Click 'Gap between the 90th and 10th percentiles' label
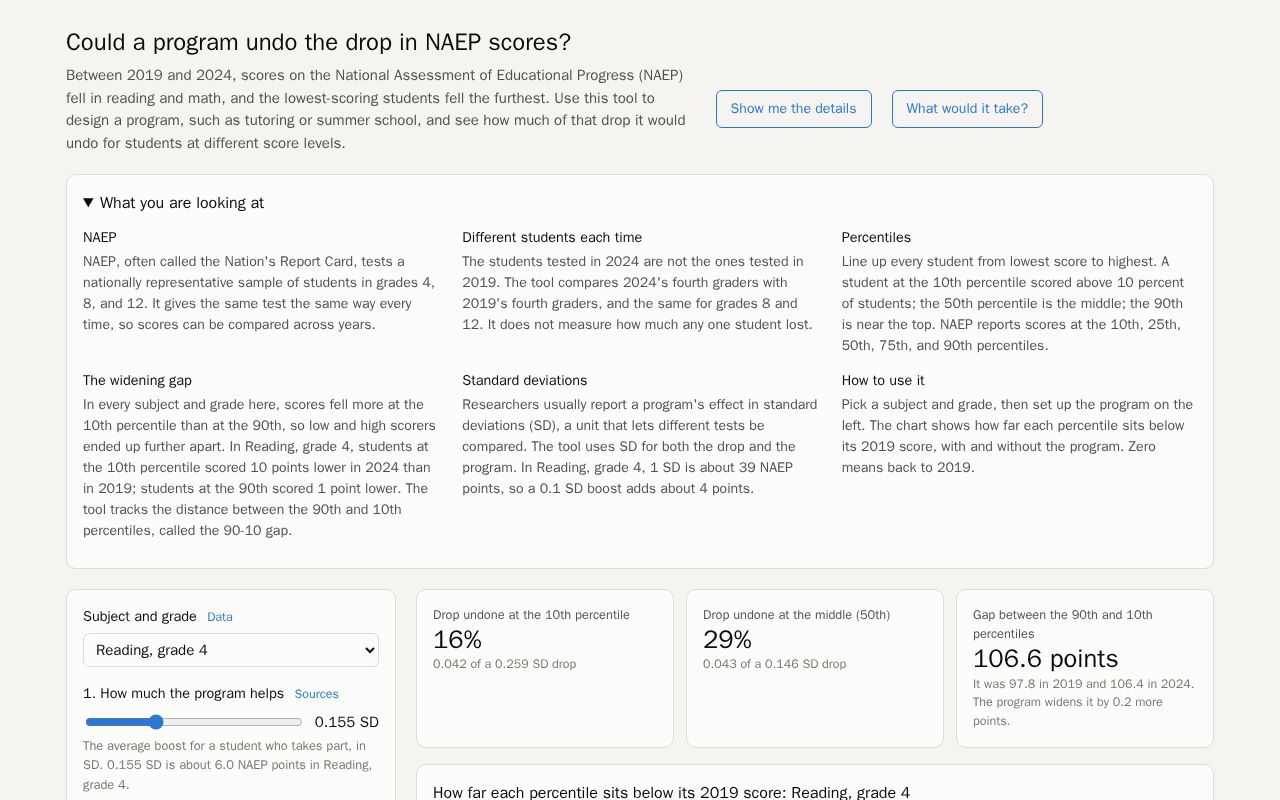 (1063, 624)
